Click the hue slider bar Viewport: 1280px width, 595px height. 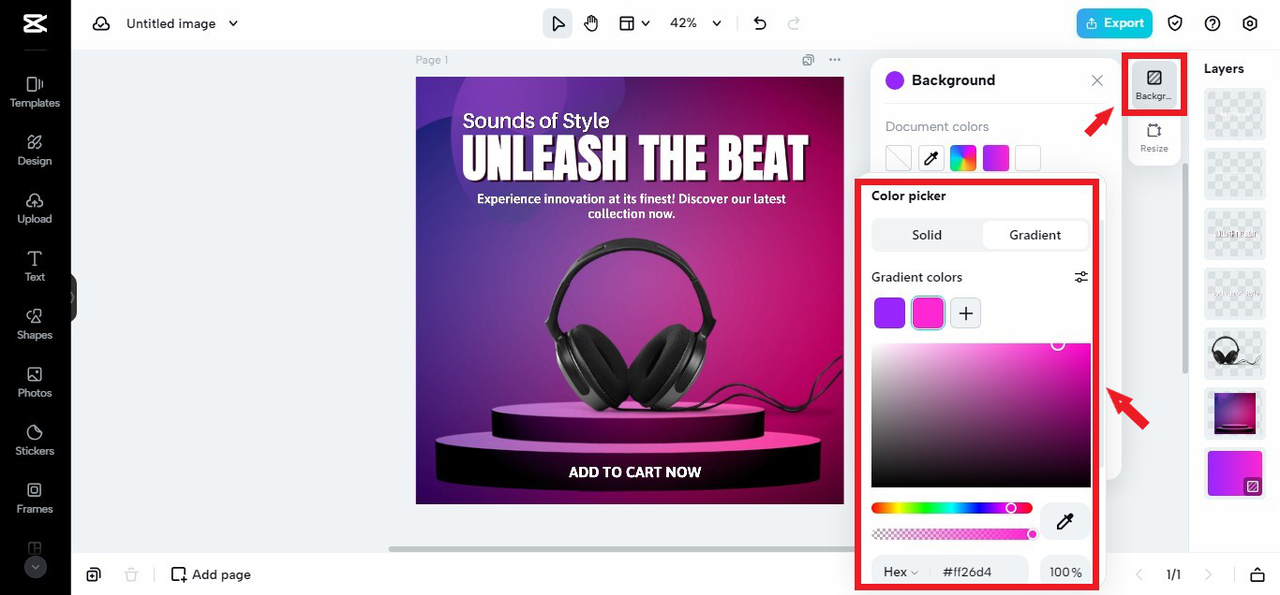[951, 508]
